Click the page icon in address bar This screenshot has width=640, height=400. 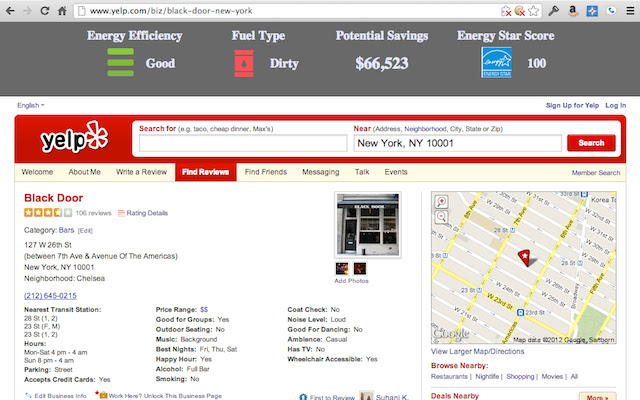click(82, 11)
